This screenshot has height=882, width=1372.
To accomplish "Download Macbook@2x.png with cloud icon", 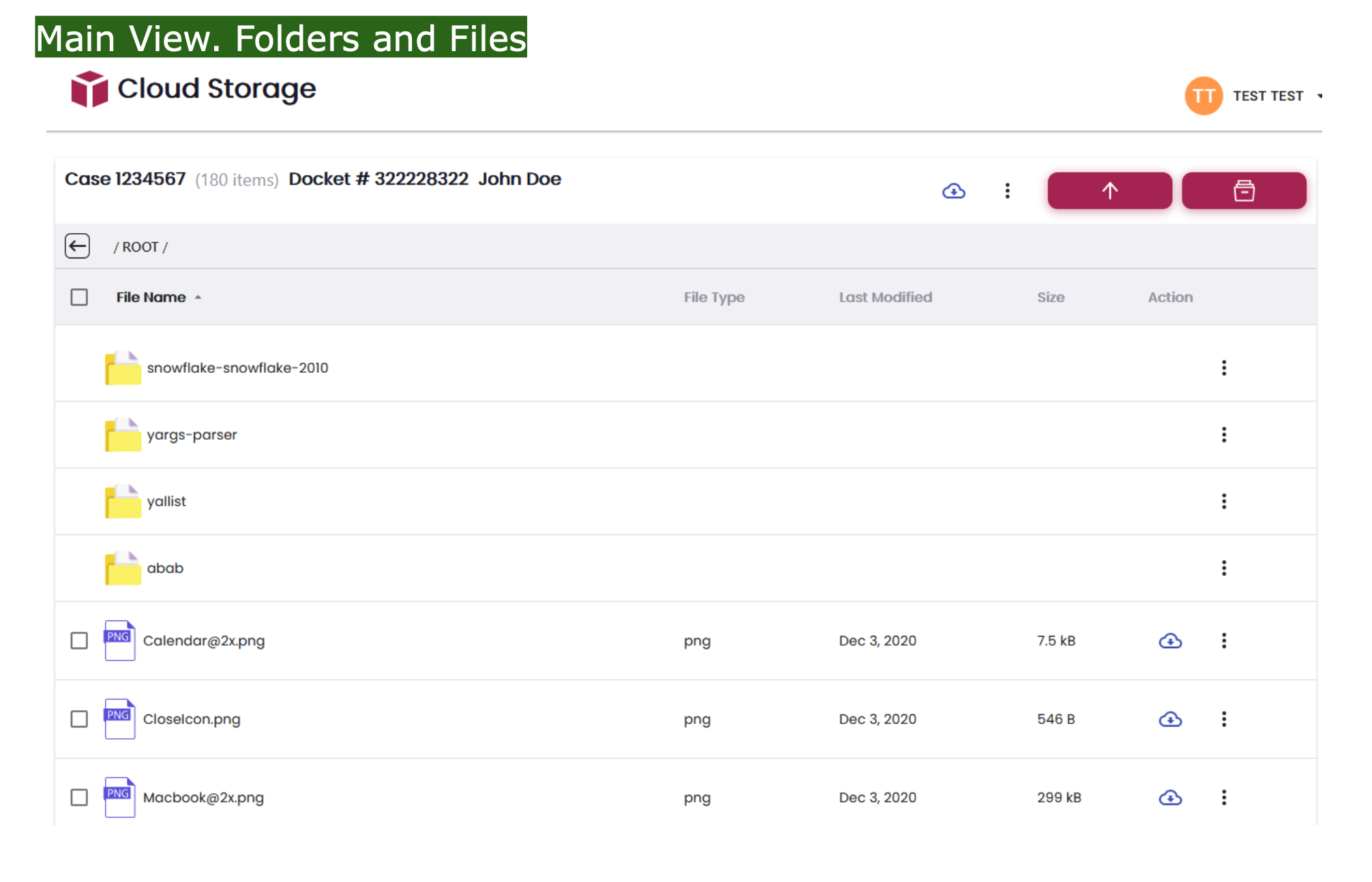I will click(x=1170, y=797).
